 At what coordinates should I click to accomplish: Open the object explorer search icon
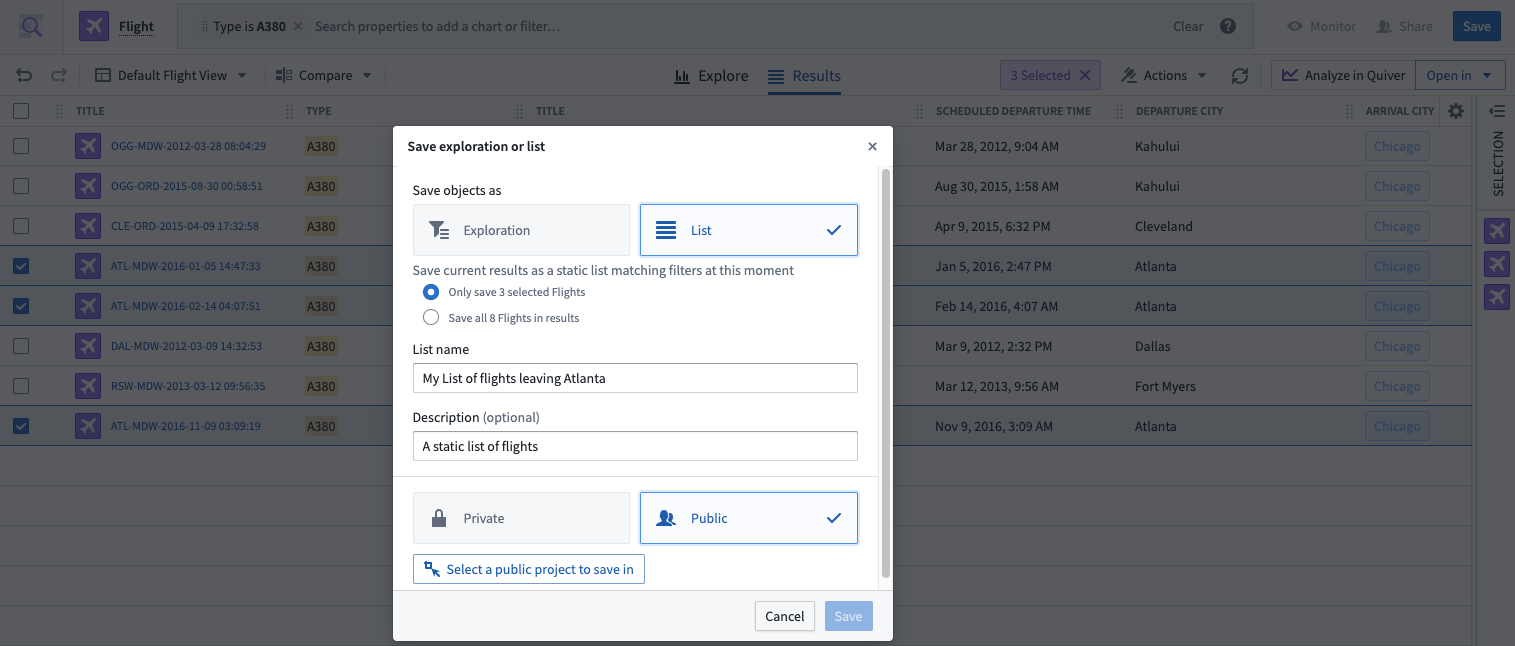pos(31,27)
